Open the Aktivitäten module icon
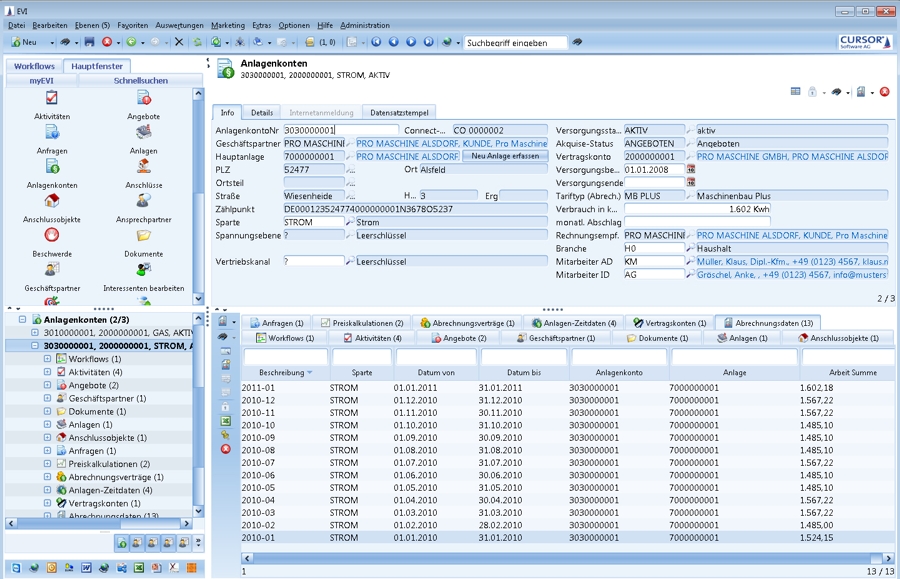Screen dimensions: 900x579 pos(52,98)
